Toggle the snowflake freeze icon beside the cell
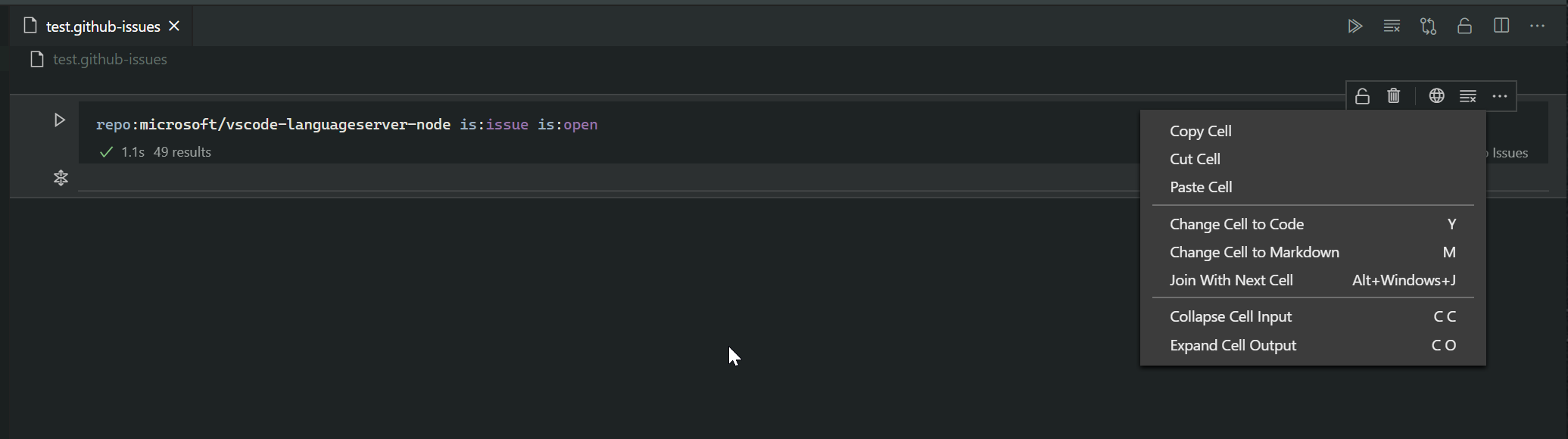 click(61, 178)
